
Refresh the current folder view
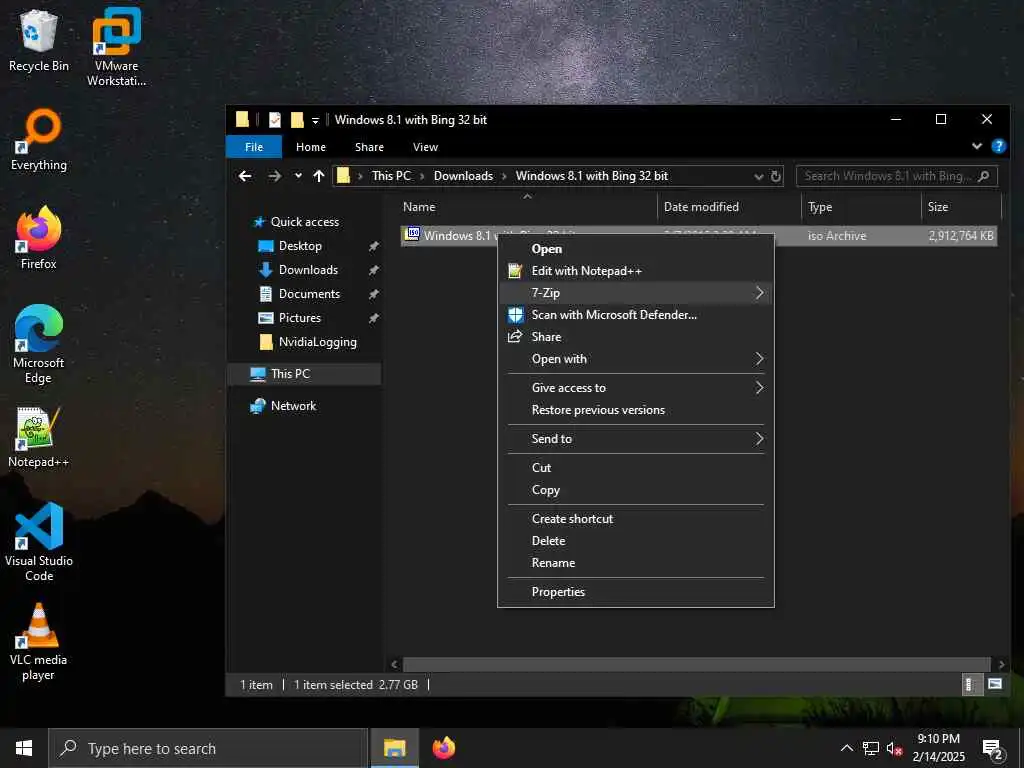coord(776,176)
